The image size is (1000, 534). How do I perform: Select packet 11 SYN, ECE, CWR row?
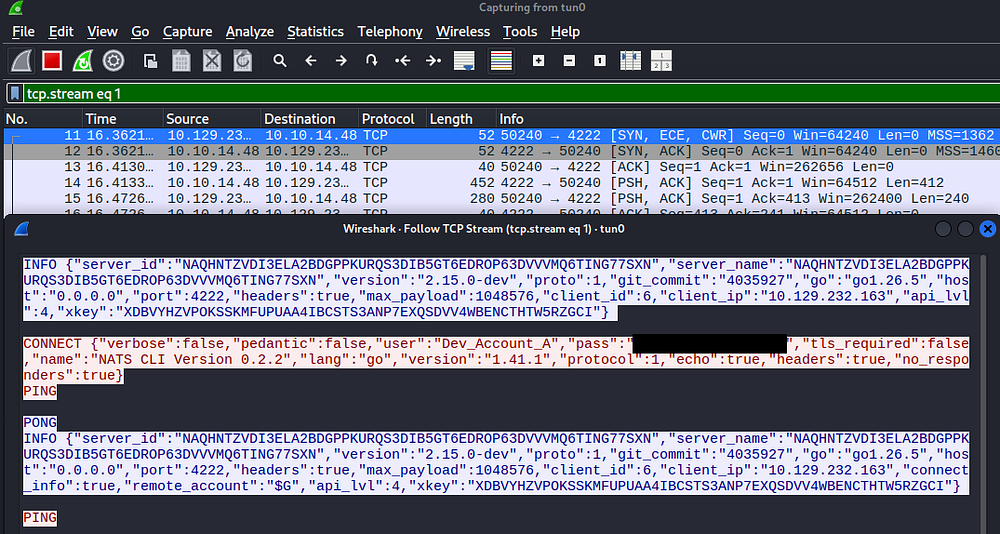tap(501, 135)
